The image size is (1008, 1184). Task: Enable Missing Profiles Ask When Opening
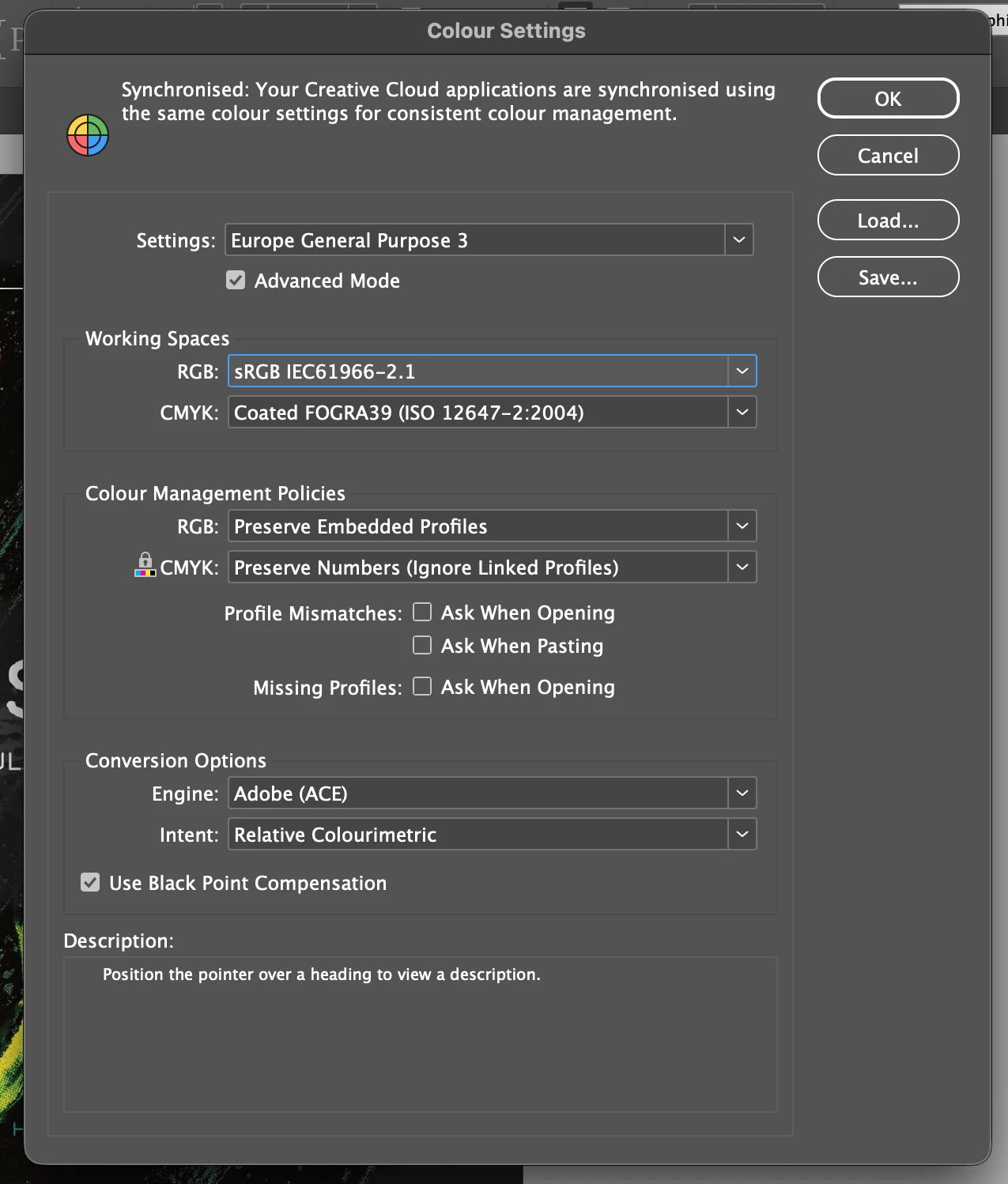point(422,687)
